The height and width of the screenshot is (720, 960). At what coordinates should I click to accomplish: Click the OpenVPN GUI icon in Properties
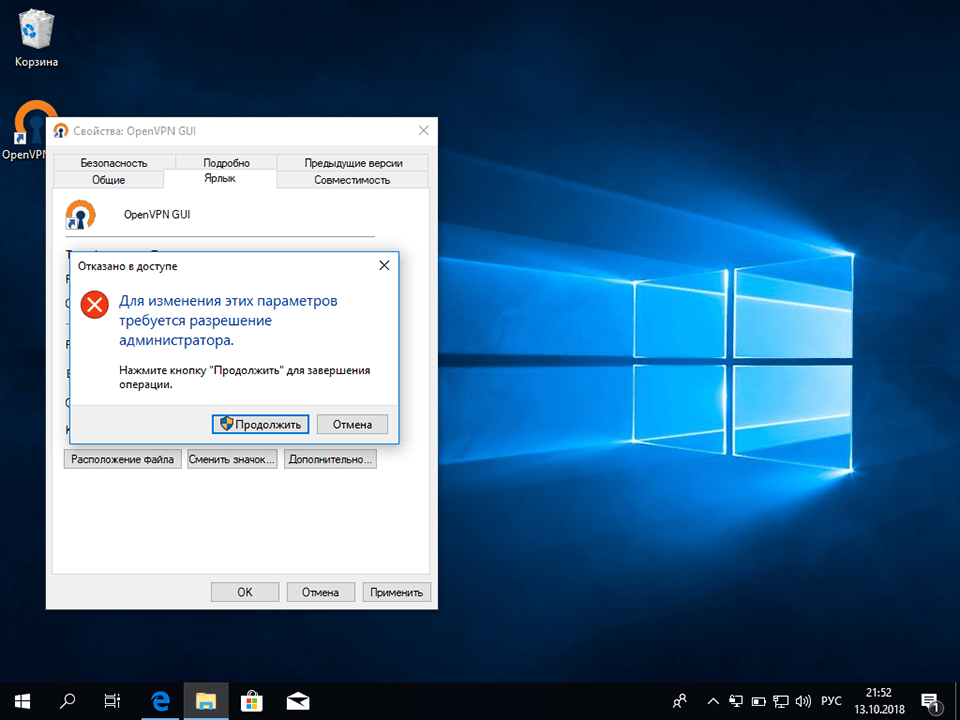(x=81, y=215)
